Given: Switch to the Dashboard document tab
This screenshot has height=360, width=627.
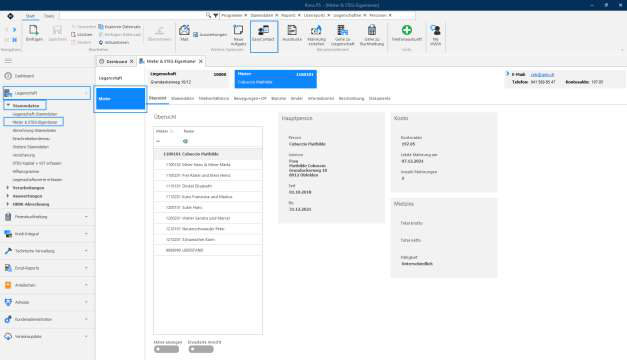Looking at the screenshot, I should click(117, 62).
